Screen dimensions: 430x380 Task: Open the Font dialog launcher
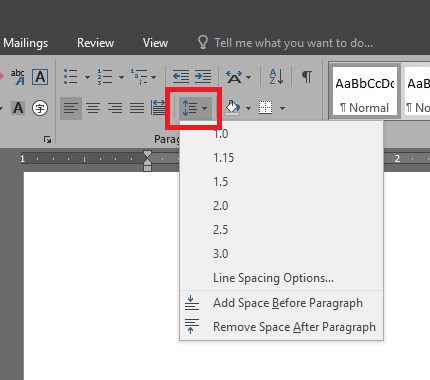pos(47,139)
